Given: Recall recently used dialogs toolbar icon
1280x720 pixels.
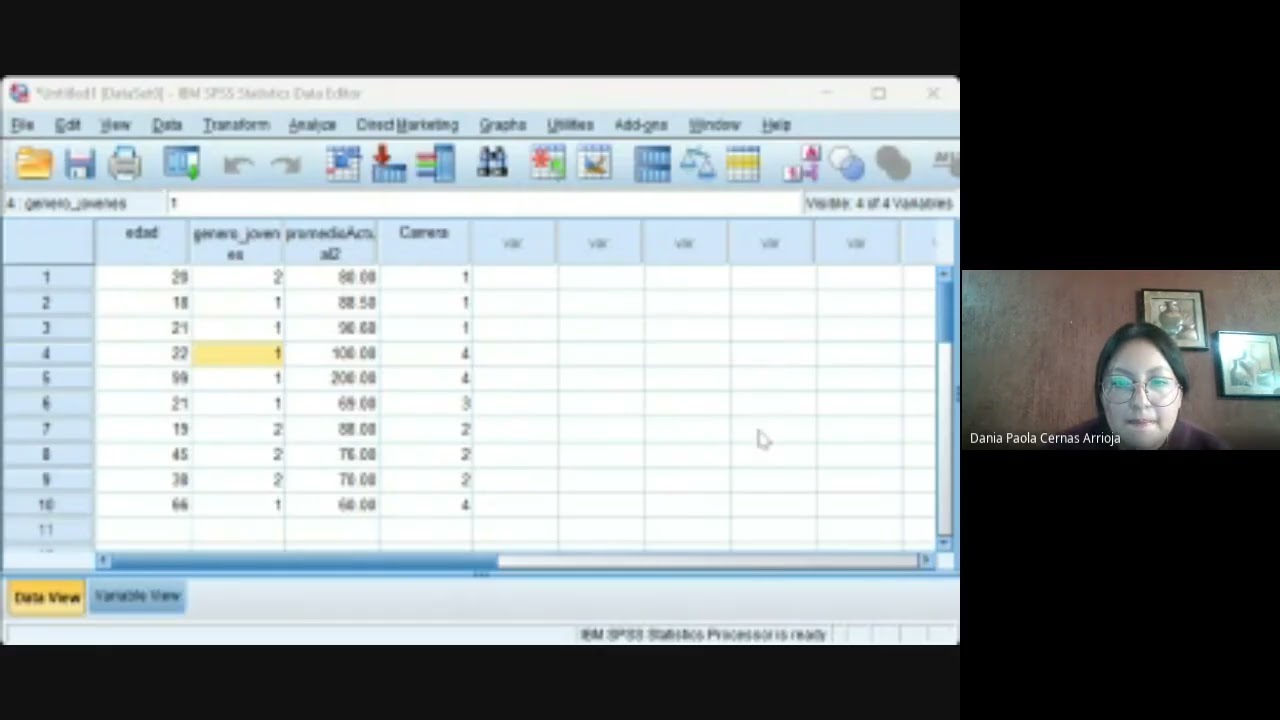Looking at the screenshot, I should point(182,164).
